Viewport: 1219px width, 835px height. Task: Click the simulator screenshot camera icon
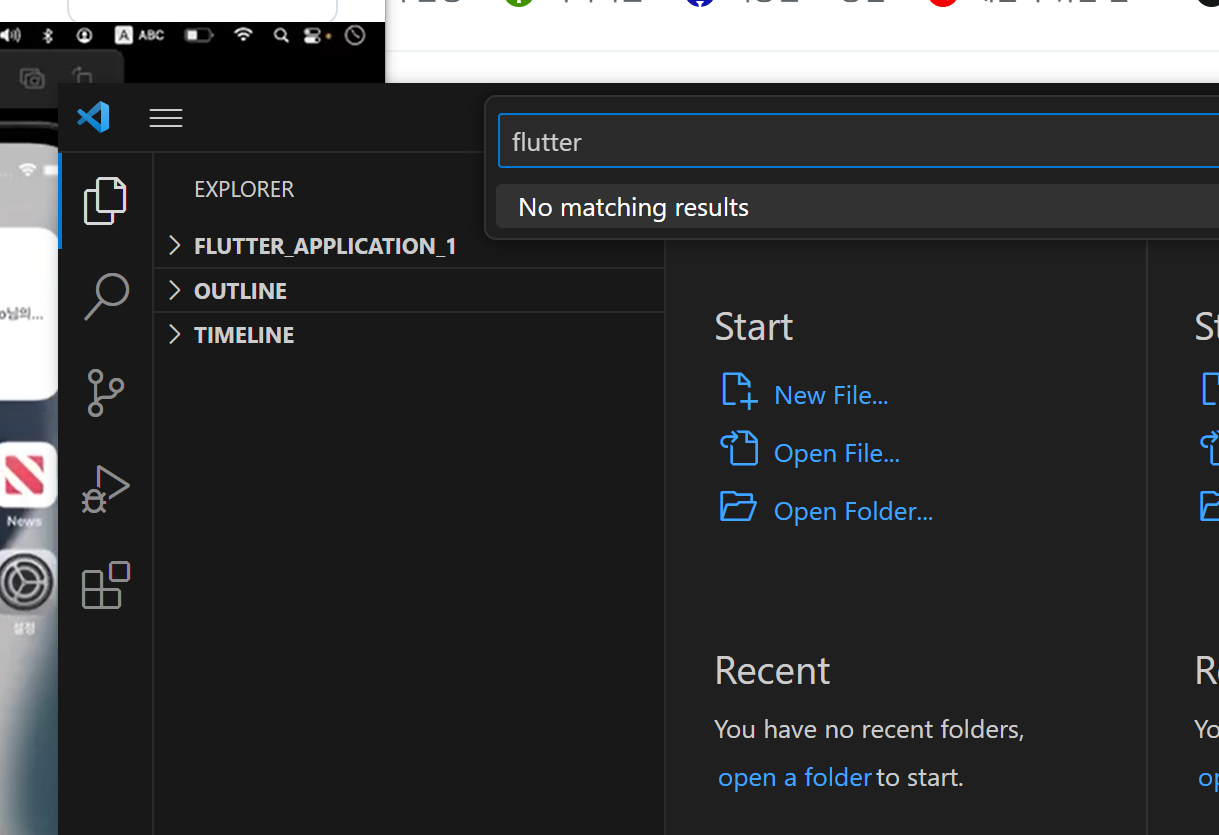tap(32, 78)
